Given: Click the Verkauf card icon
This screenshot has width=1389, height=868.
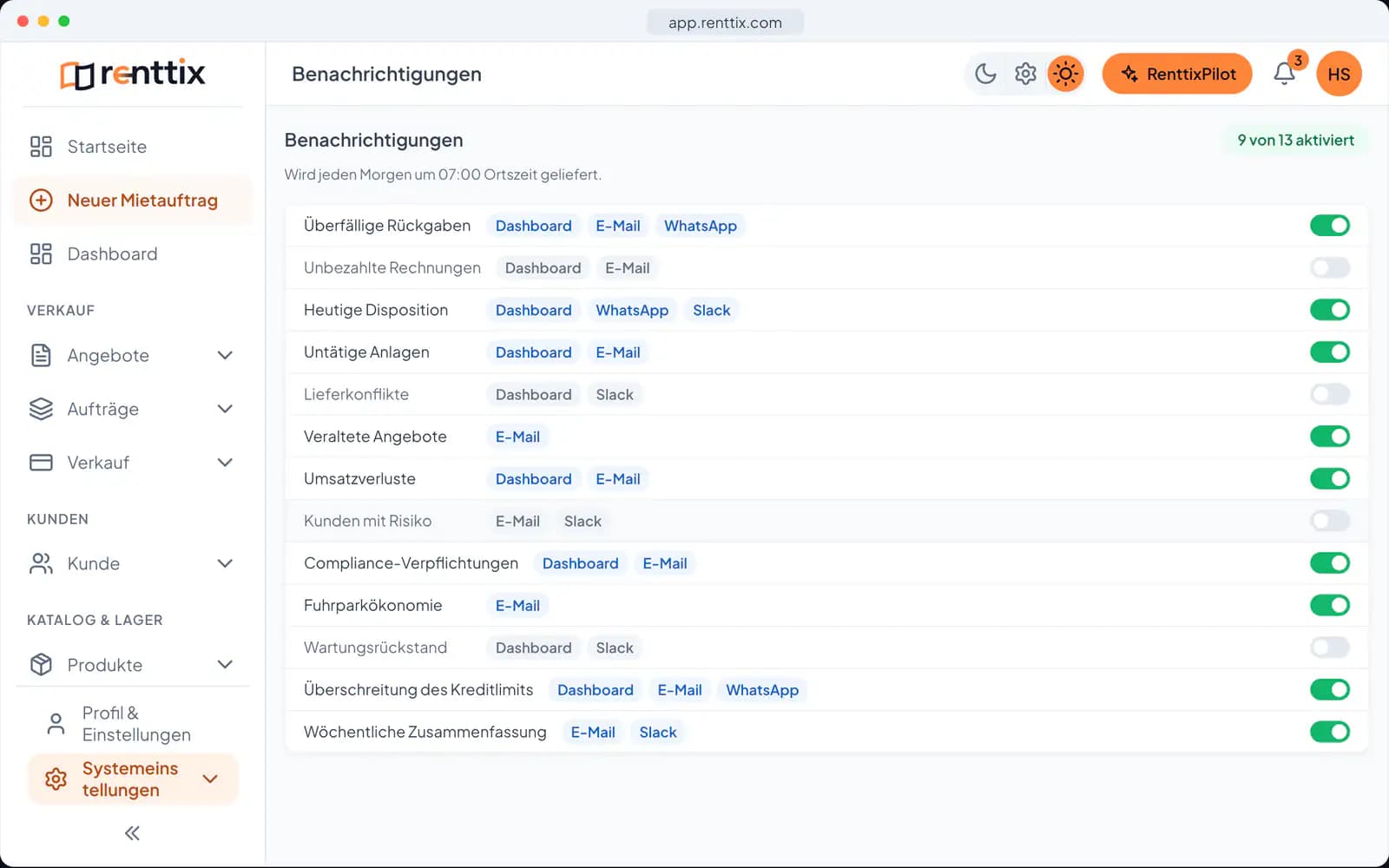Looking at the screenshot, I should 41,463.
